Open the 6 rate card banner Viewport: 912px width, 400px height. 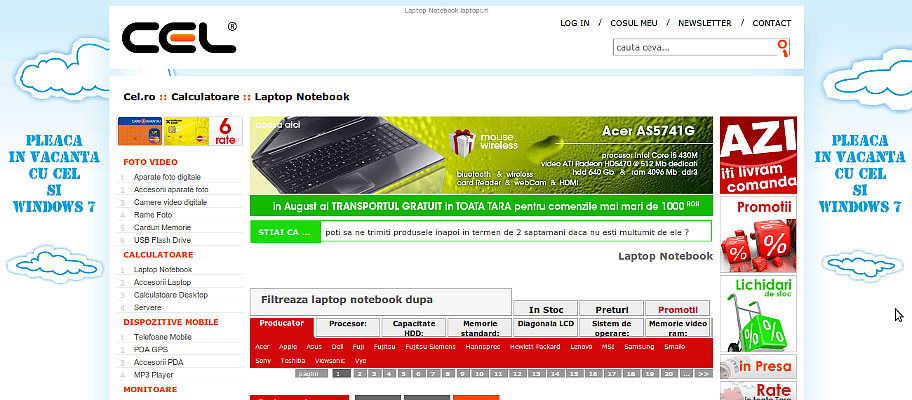click(x=180, y=131)
